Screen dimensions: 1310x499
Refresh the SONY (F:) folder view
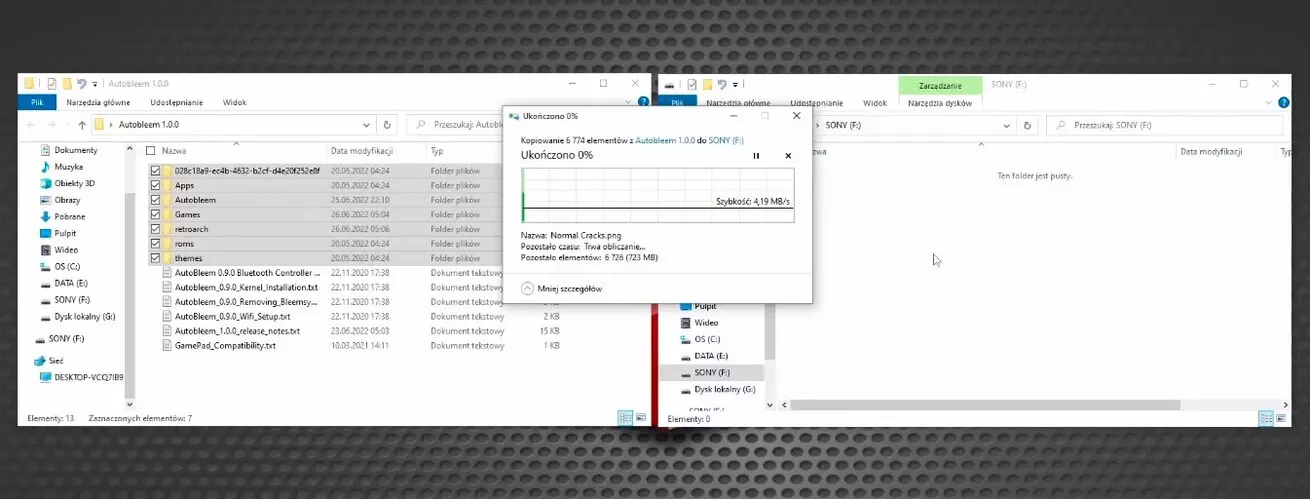coord(1027,125)
